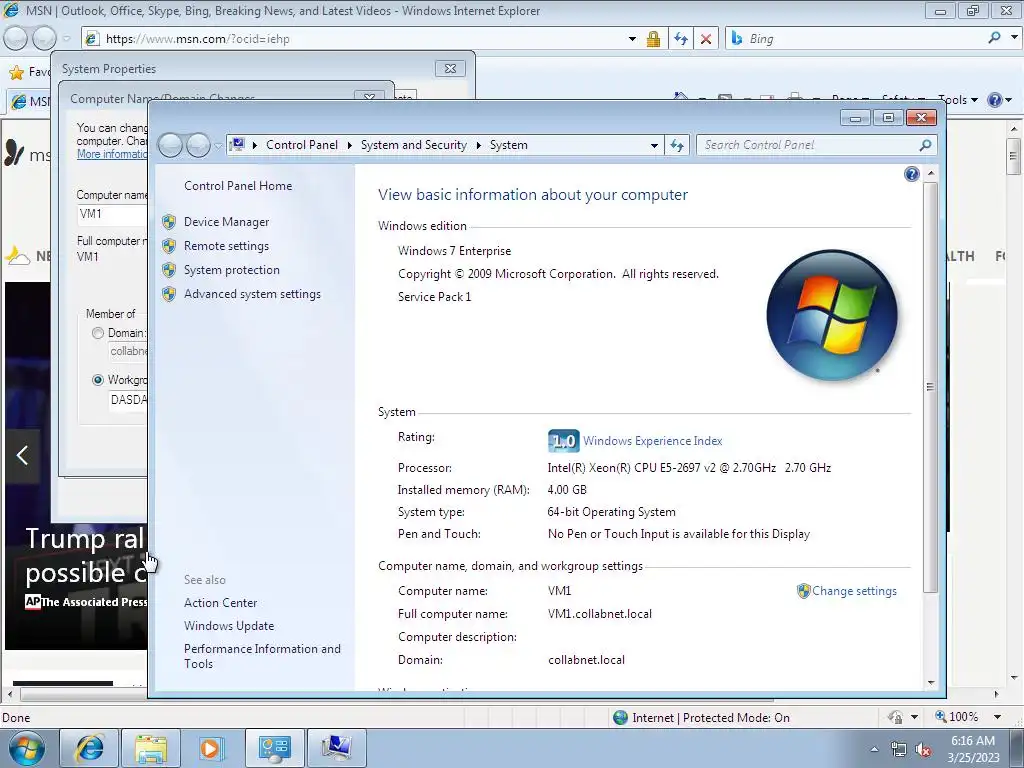
Task: Click Control Panel help question icon
Action: (x=912, y=174)
